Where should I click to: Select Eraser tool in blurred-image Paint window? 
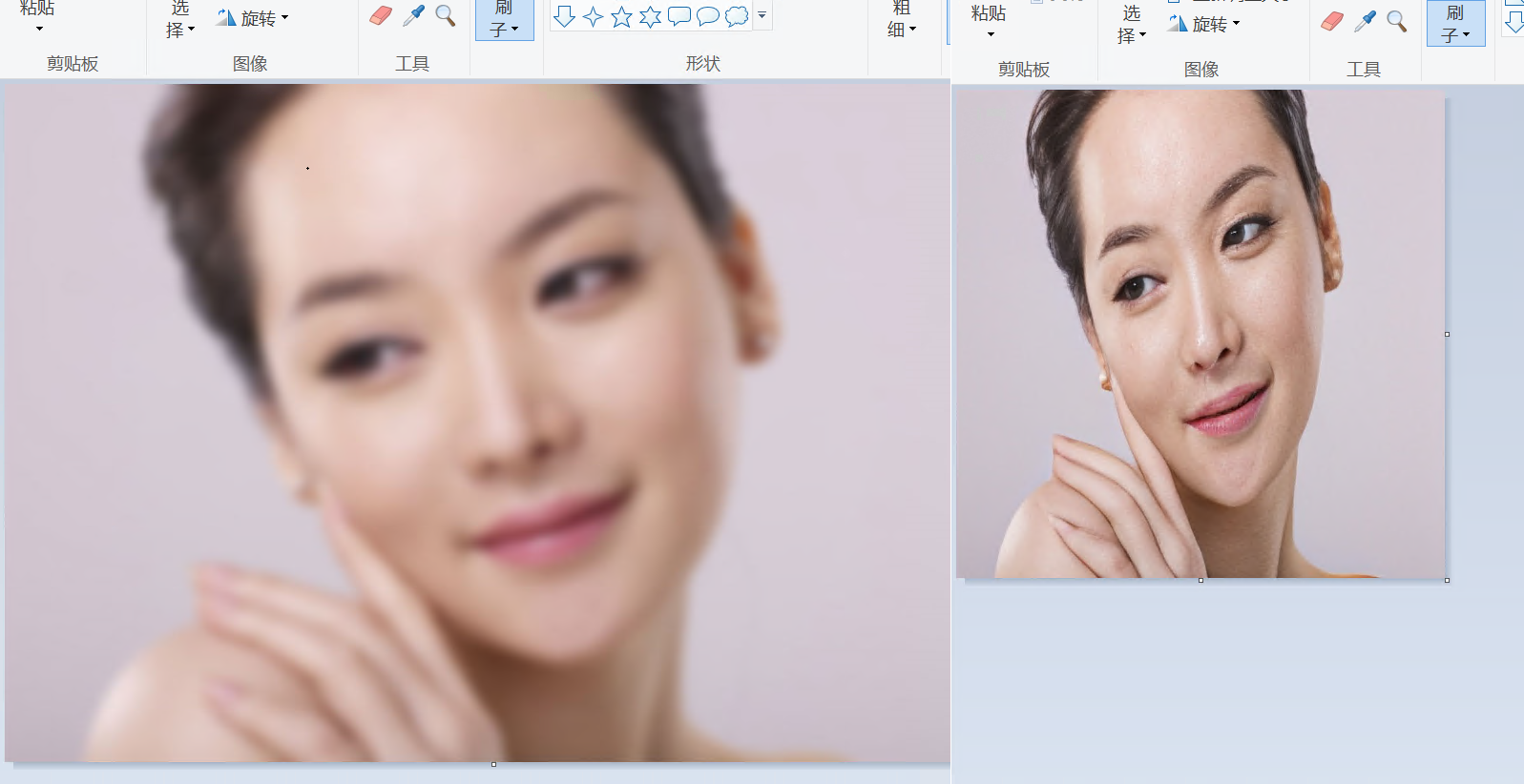(x=381, y=15)
